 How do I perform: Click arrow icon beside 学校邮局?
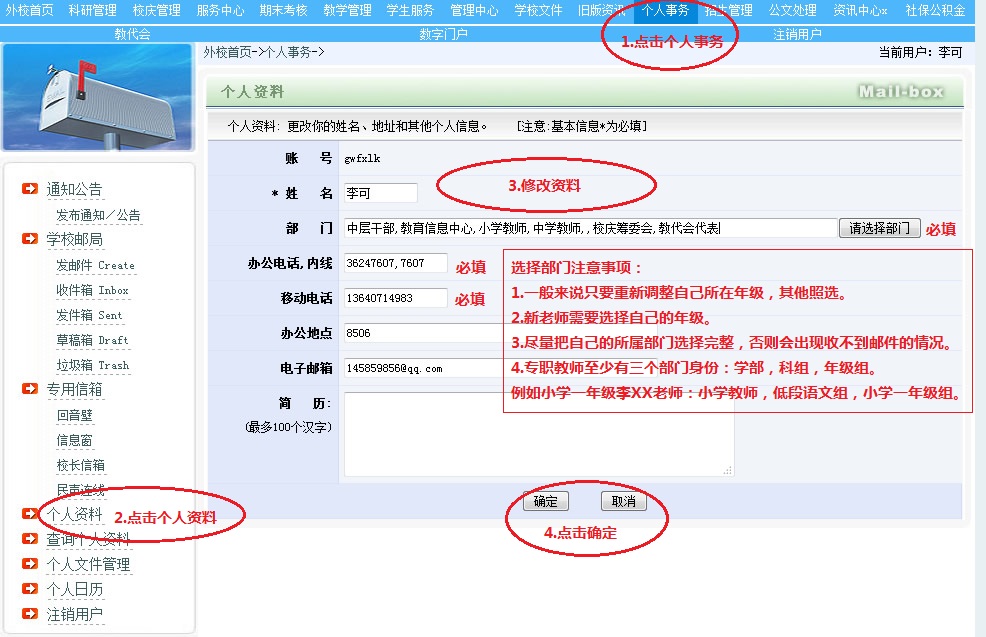(30, 239)
